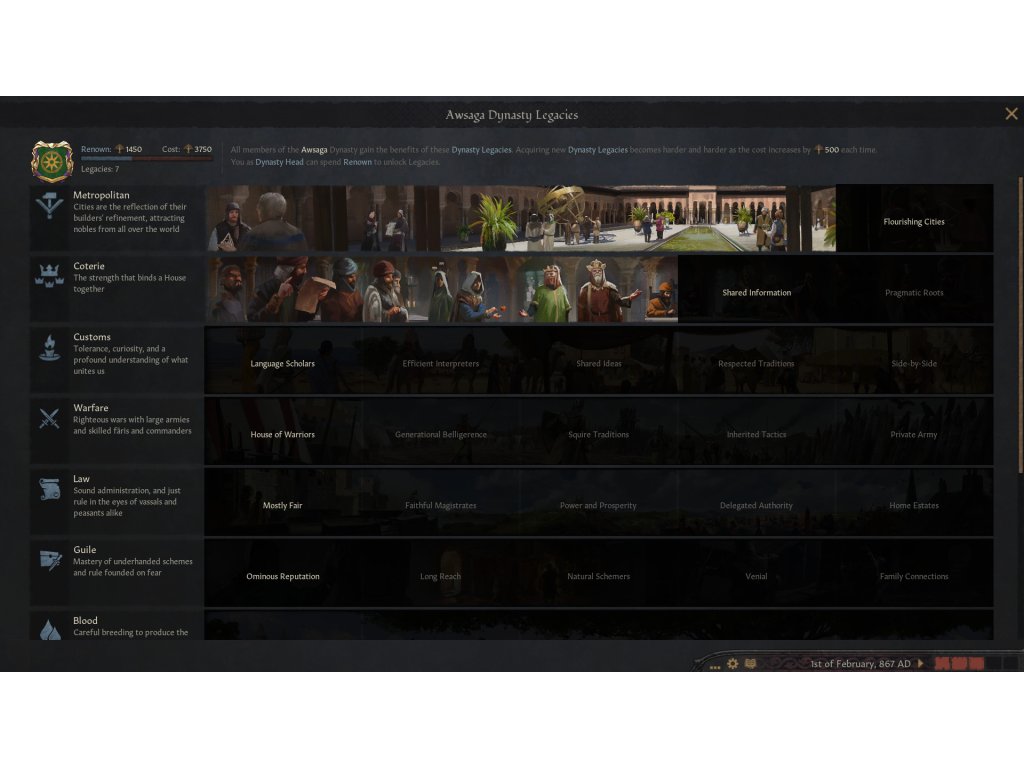Click the Metropolitan courtyard artwork
Screen dimensions: 1024x768
coord(520,218)
